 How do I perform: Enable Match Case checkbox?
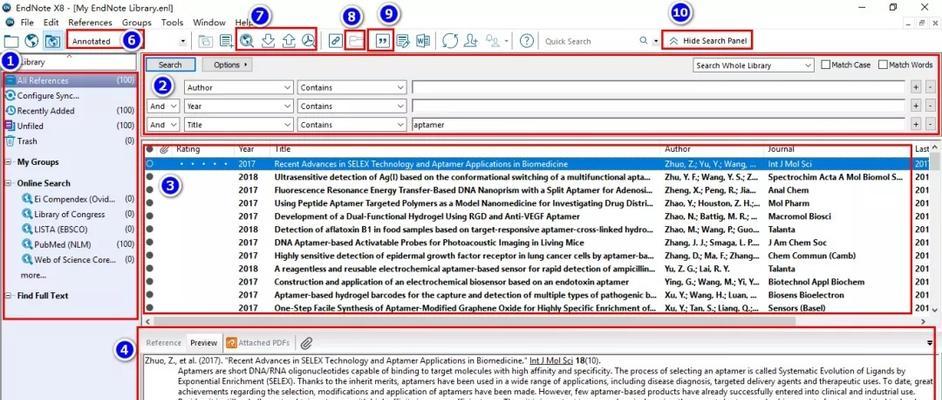pos(826,65)
